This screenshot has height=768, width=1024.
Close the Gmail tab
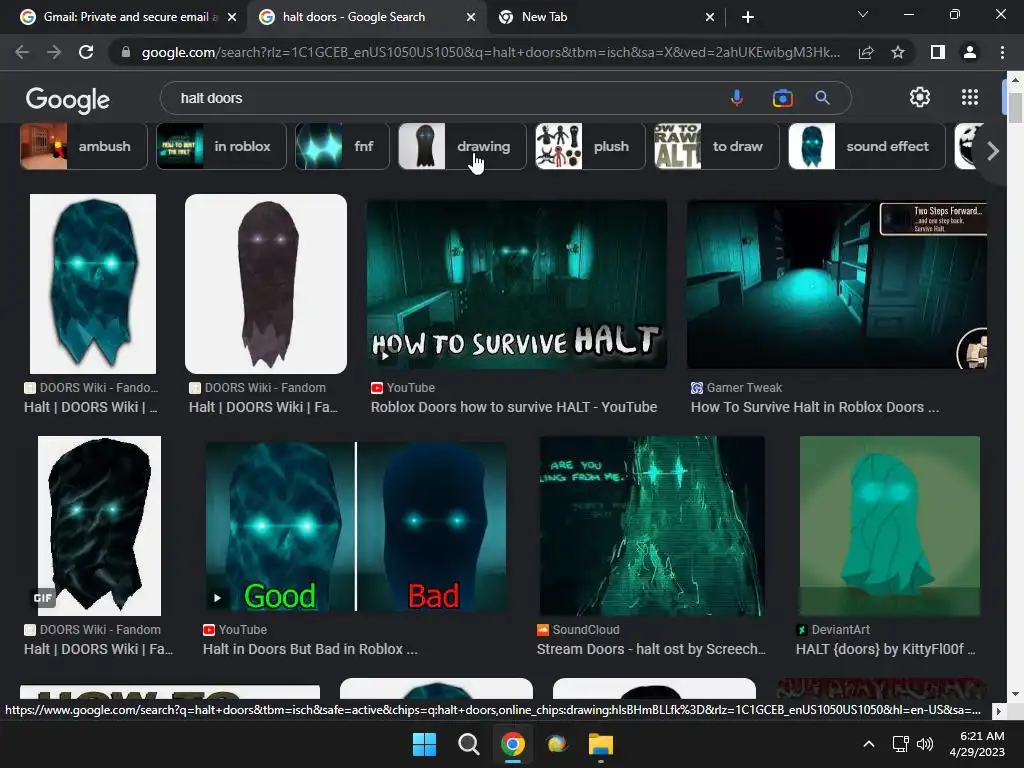[x=232, y=17]
